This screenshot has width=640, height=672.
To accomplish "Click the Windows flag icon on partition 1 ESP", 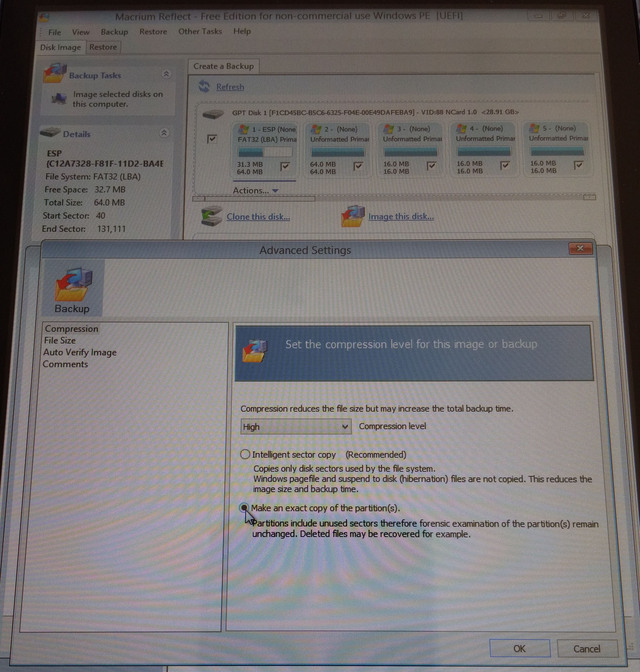I will [x=243, y=129].
